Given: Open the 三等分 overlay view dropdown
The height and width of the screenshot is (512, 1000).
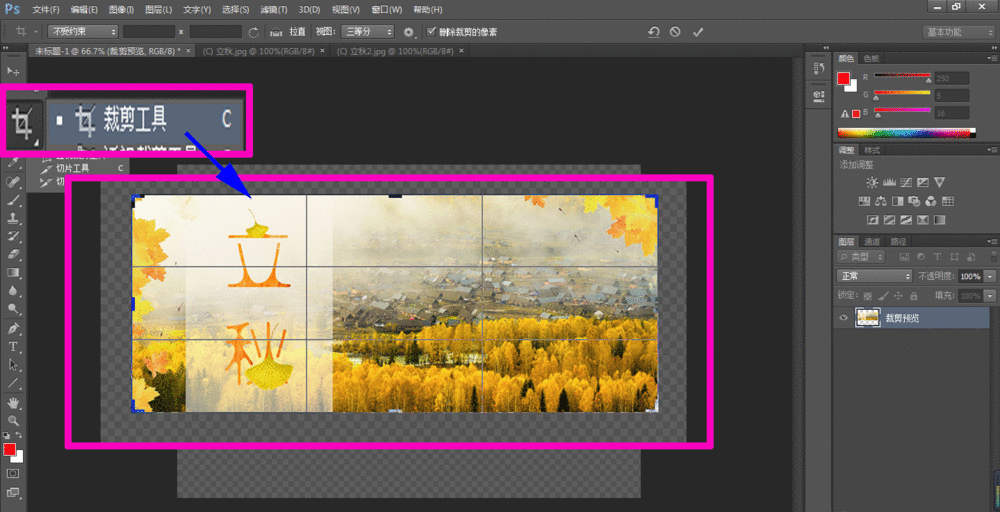Looking at the screenshot, I should coord(368,32).
